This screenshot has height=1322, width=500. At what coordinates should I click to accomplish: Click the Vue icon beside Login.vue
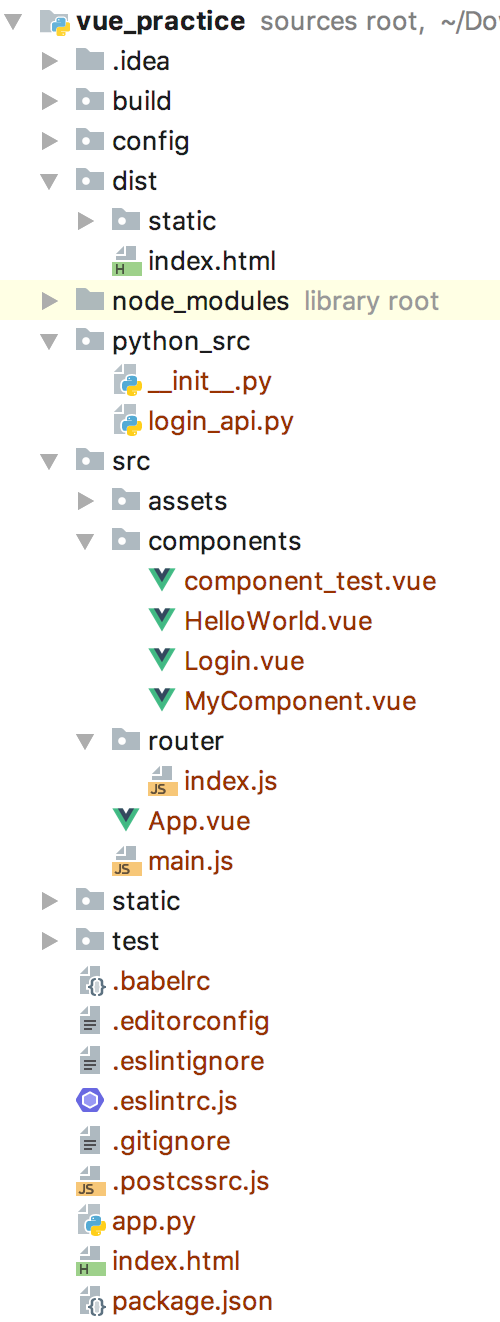[x=161, y=661]
